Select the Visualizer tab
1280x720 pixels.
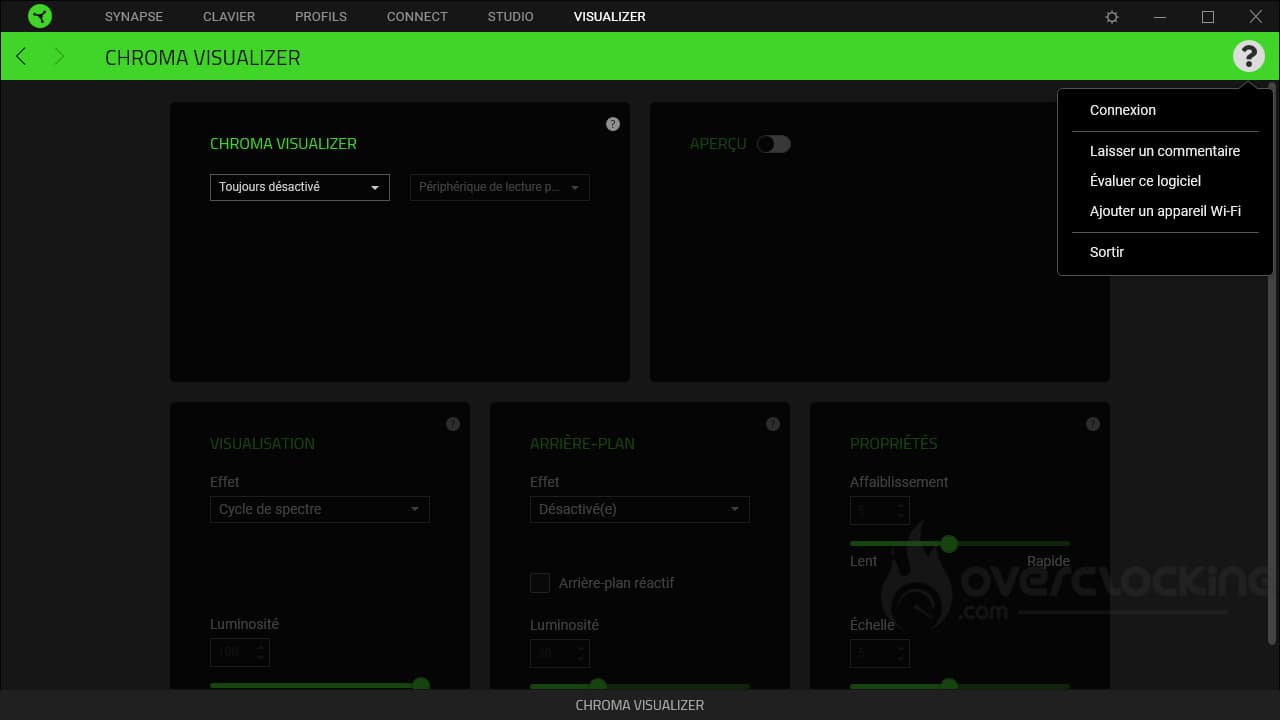point(610,17)
